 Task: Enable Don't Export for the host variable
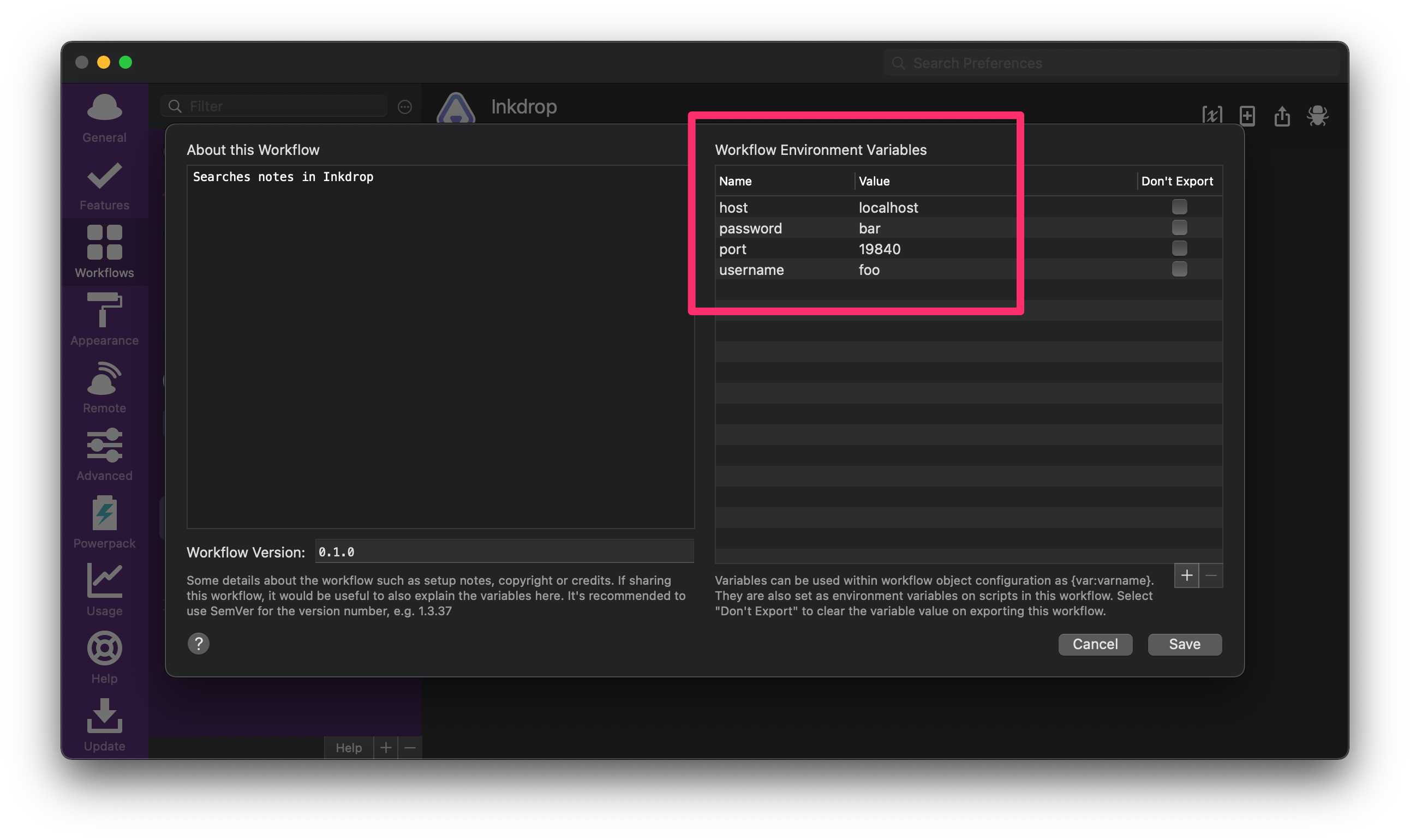click(x=1180, y=207)
